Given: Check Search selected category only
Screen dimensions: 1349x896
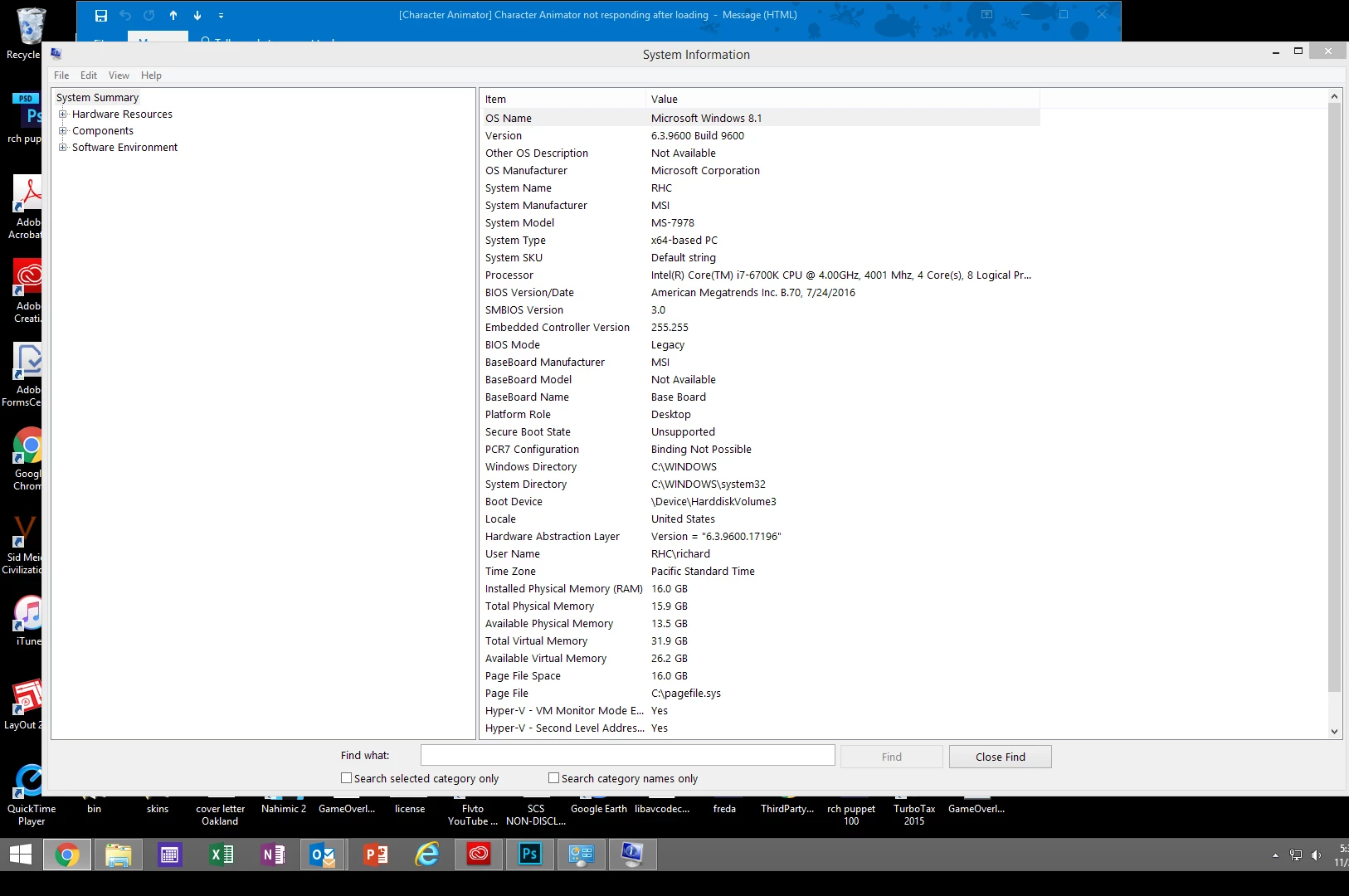Looking at the screenshot, I should 347,778.
